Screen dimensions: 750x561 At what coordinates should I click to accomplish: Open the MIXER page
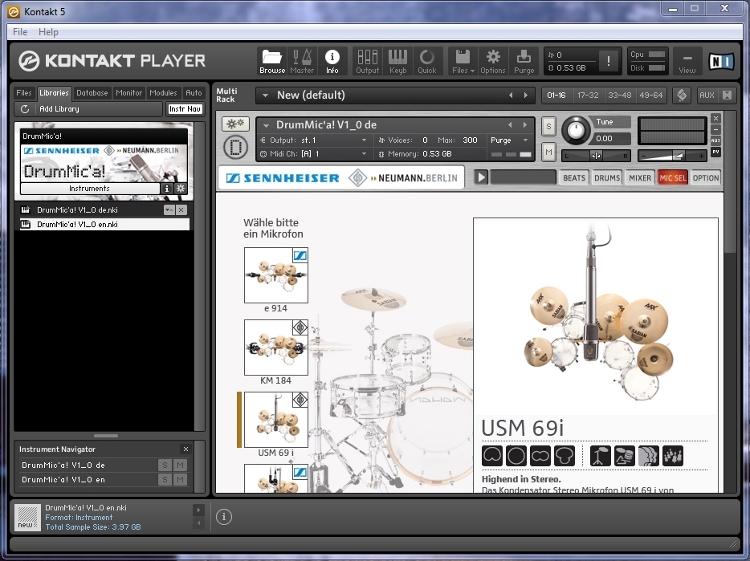[640, 178]
